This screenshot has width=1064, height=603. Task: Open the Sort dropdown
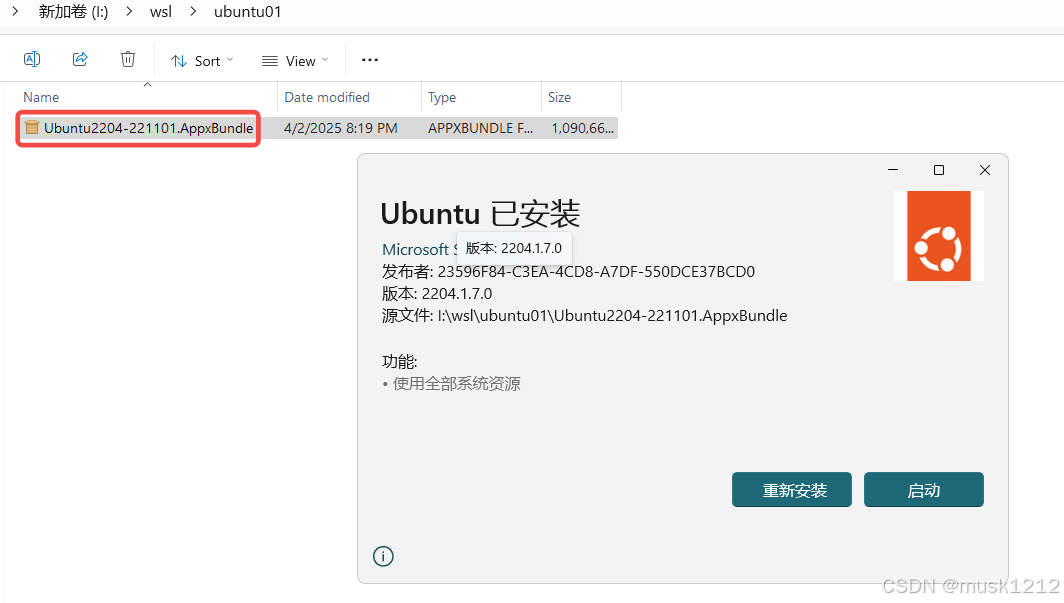pos(202,61)
